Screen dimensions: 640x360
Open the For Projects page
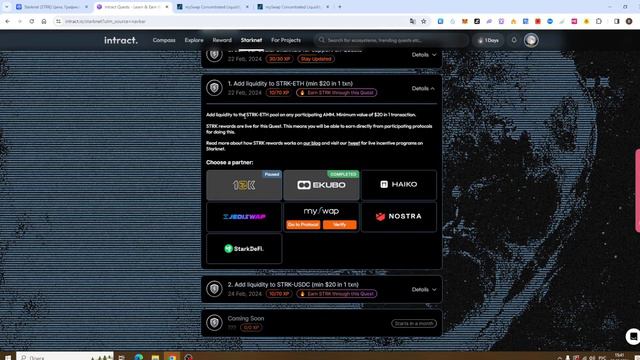click(x=286, y=40)
